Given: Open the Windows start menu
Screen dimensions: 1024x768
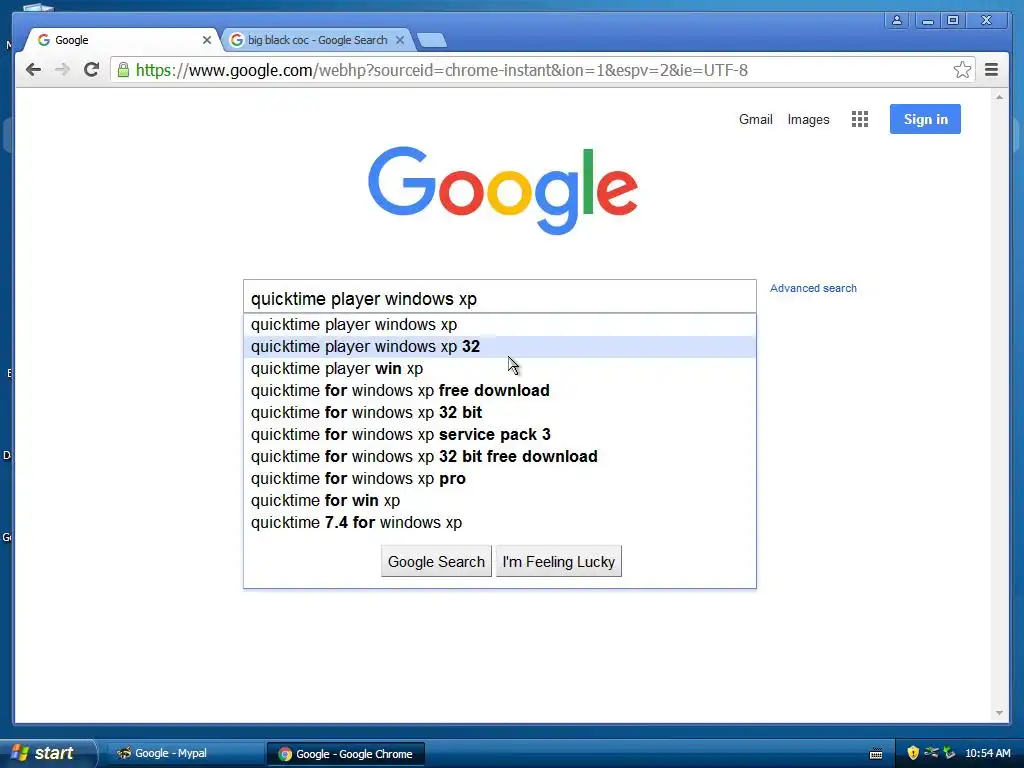Looking at the screenshot, I should coord(48,753).
